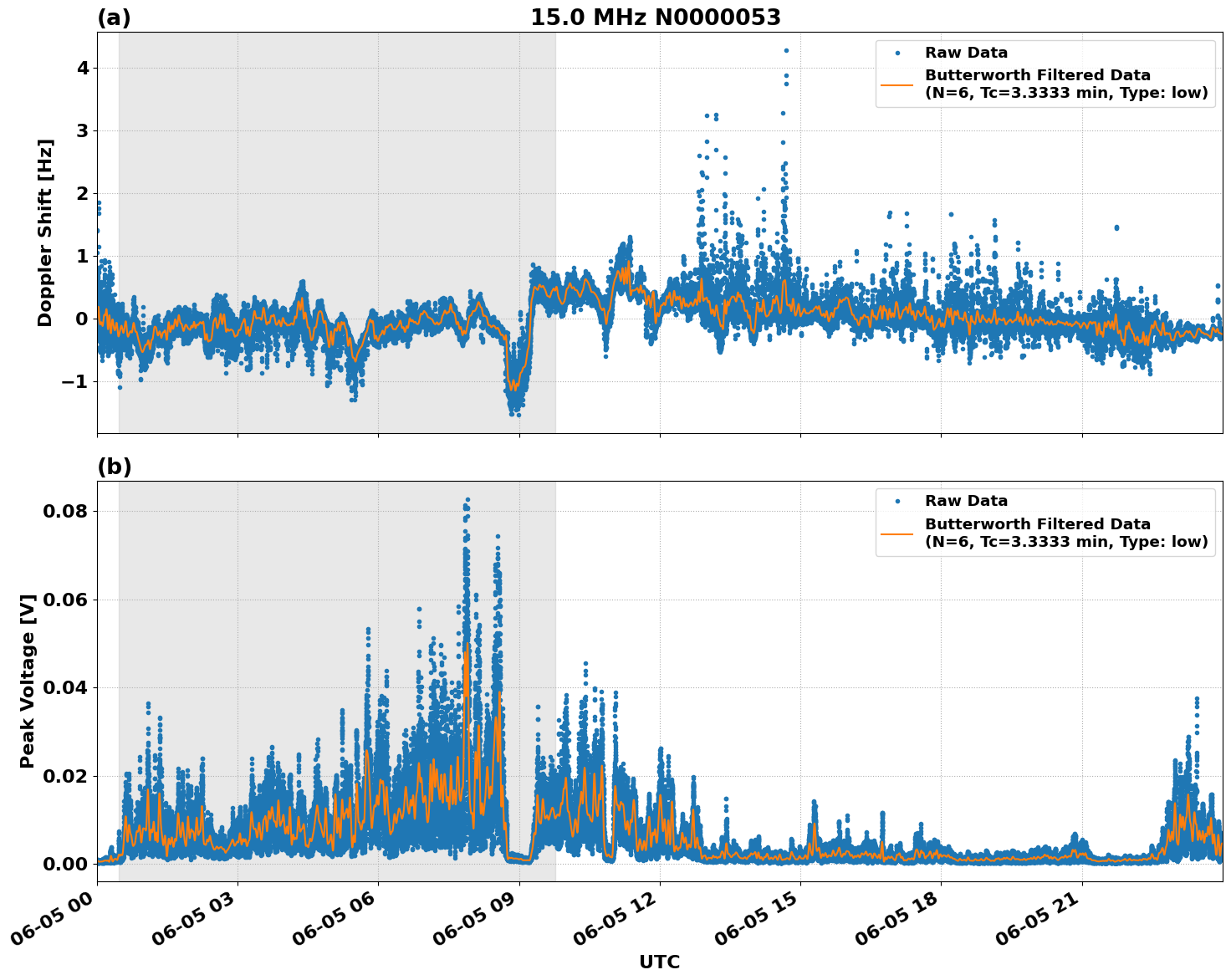
Task: Click the panel label (a)
Action: pyautogui.click(x=115, y=15)
